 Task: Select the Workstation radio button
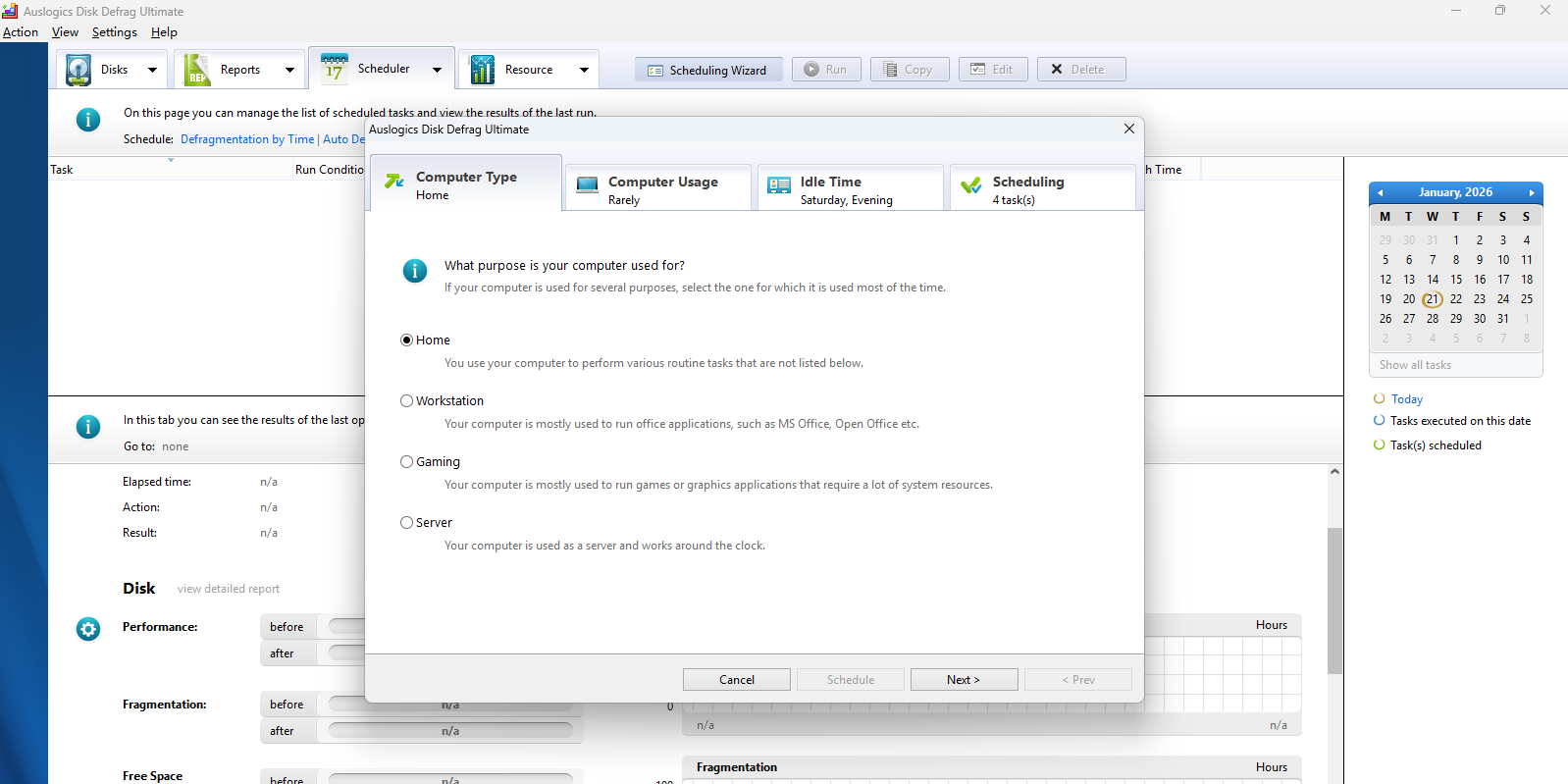(x=406, y=401)
